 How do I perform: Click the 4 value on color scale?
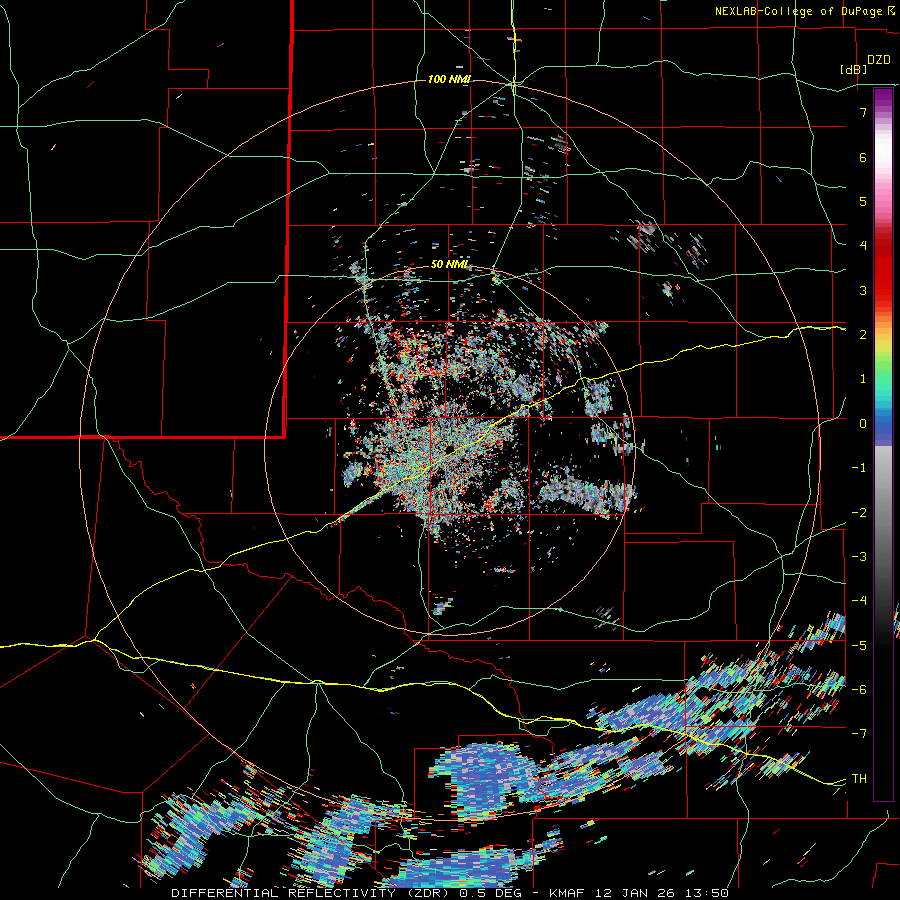pyautogui.click(x=863, y=246)
